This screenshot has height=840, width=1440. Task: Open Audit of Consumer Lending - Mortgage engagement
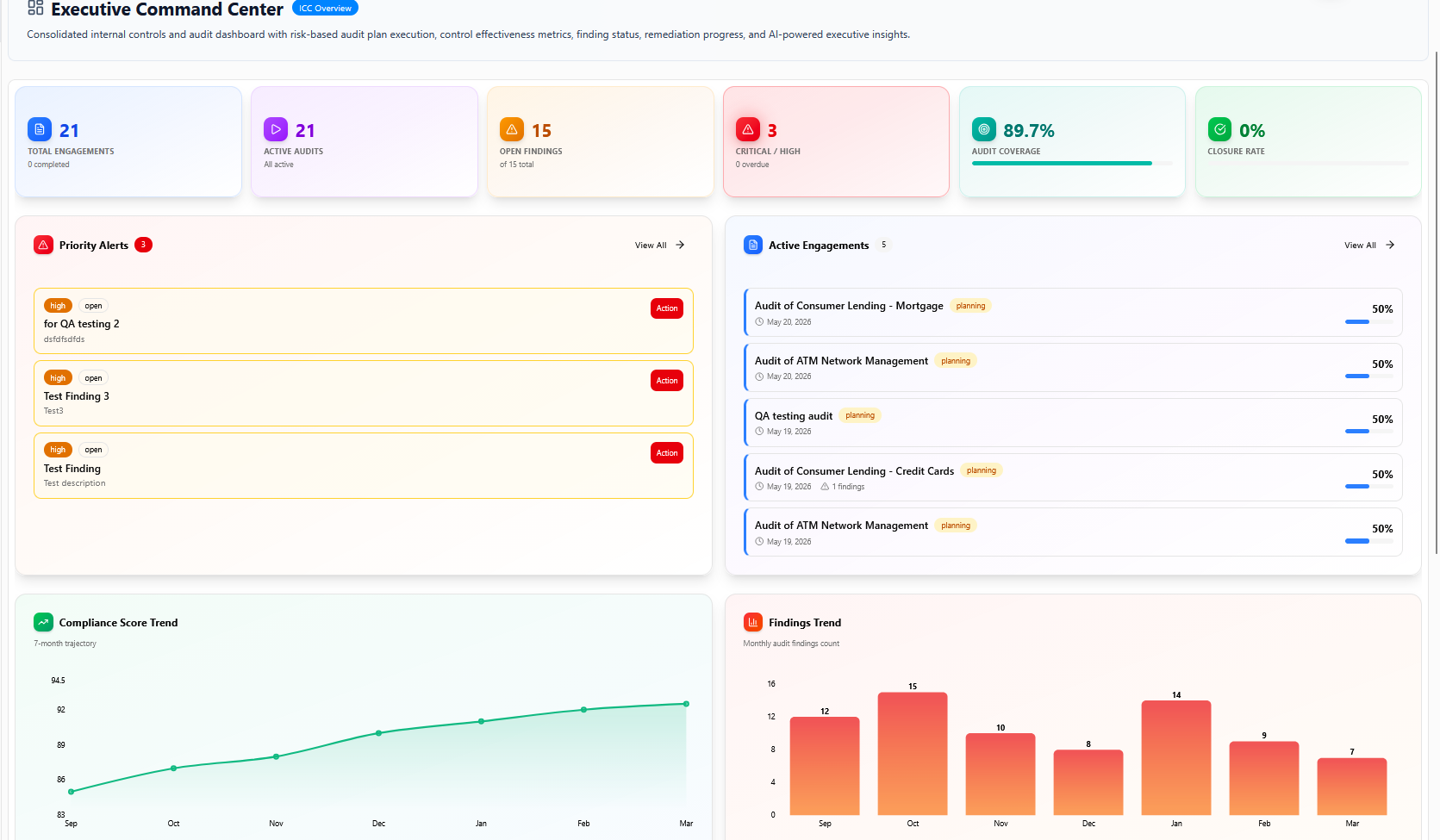tap(849, 306)
